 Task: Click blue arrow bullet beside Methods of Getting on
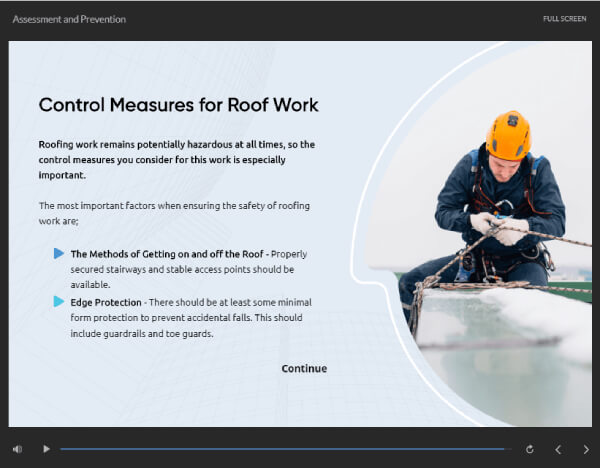59,253
